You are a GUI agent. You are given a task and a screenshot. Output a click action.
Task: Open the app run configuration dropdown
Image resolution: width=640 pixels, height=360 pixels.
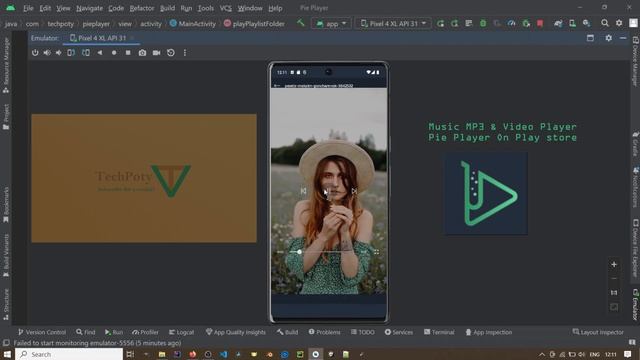(331, 24)
